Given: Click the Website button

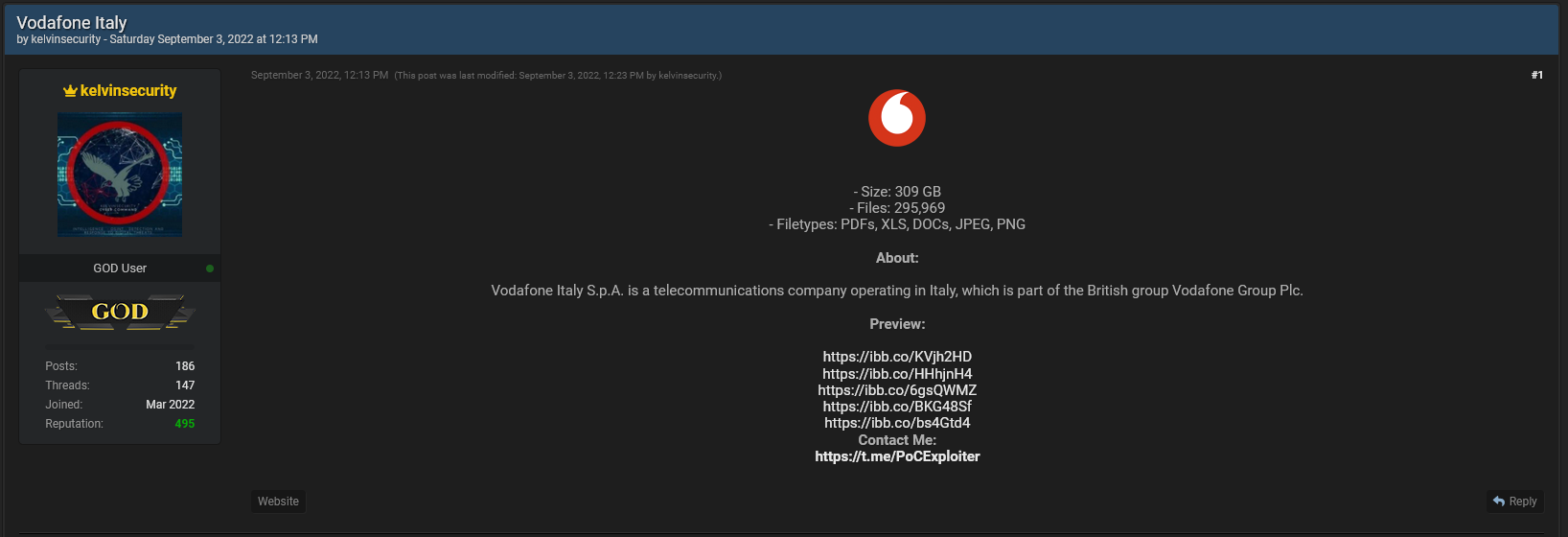Looking at the screenshot, I should point(278,502).
